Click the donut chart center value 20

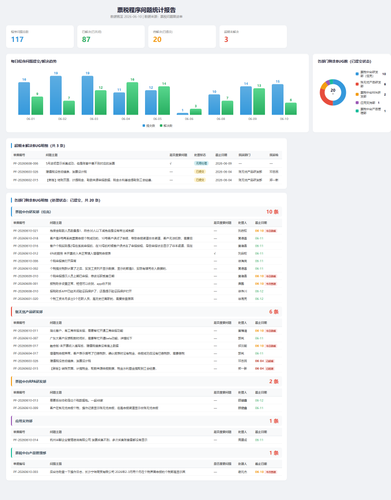(x=333, y=90)
